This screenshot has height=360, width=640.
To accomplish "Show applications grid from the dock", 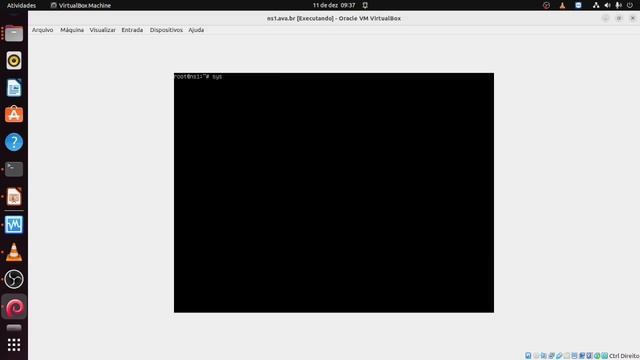I will (14, 345).
